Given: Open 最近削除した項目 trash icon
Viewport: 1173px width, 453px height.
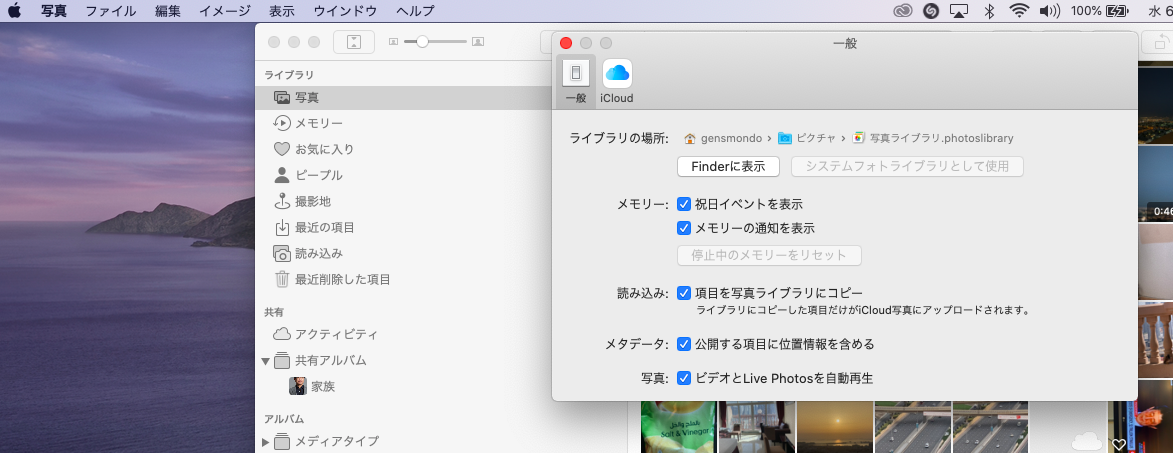Looking at the screenshot, I should pos(282,280).
